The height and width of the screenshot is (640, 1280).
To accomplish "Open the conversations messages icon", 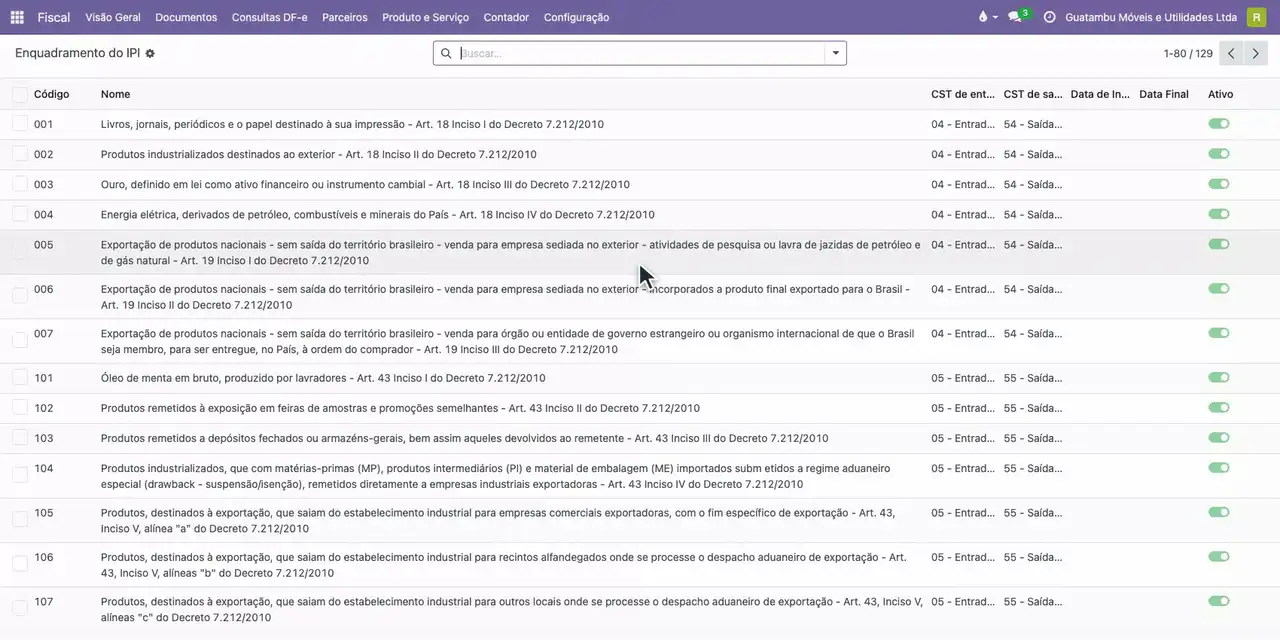I will pos(1017,17).
